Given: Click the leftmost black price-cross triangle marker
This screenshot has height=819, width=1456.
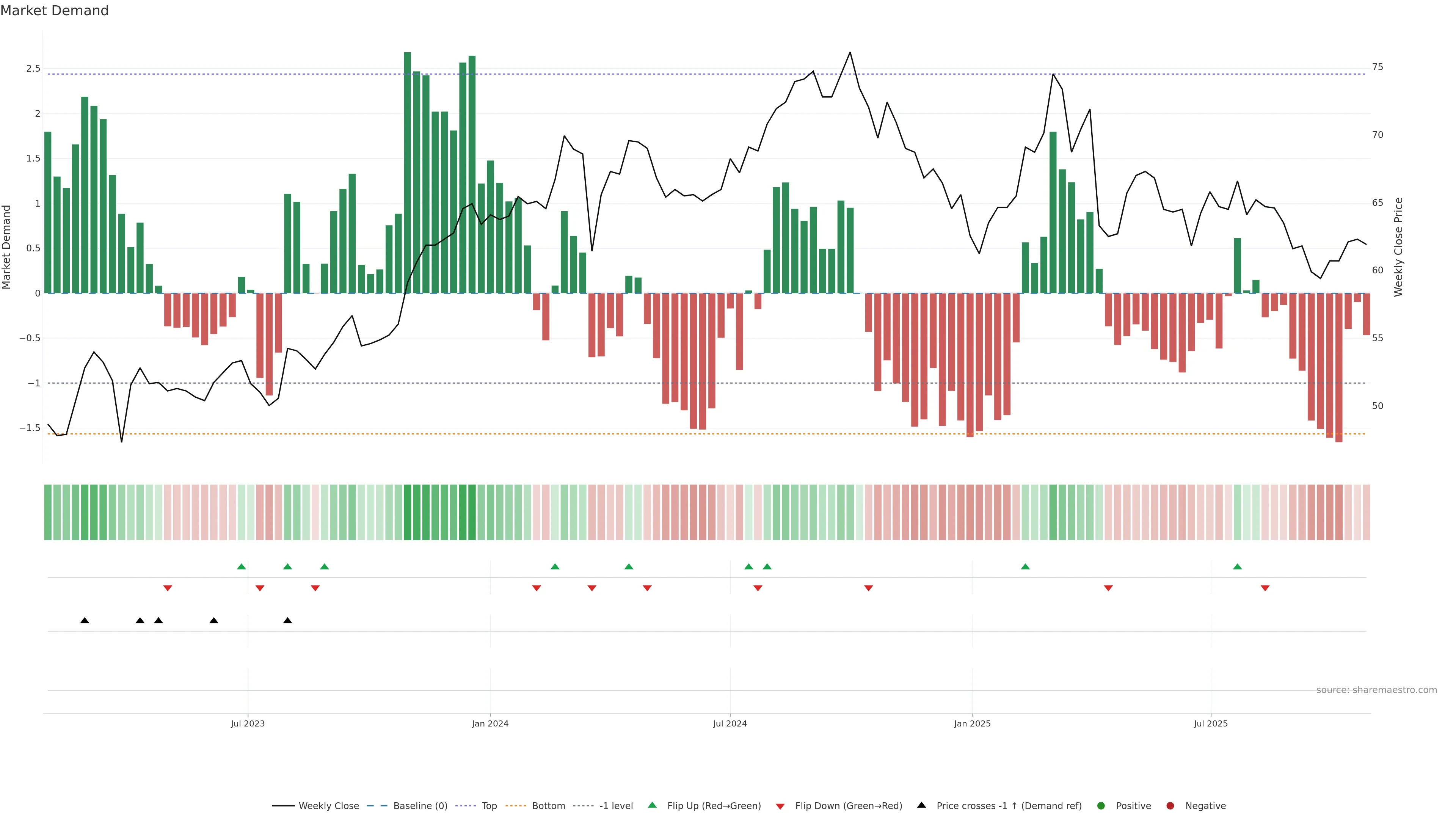Looking at the screenshot, I should [x=85, y=621].
